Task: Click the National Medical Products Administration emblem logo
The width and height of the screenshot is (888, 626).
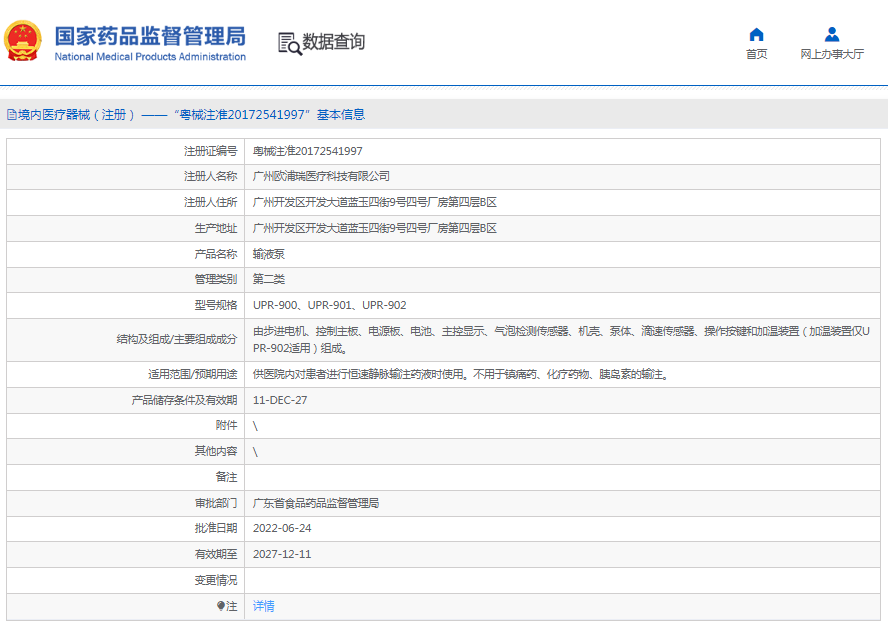Action: [24, 42]
